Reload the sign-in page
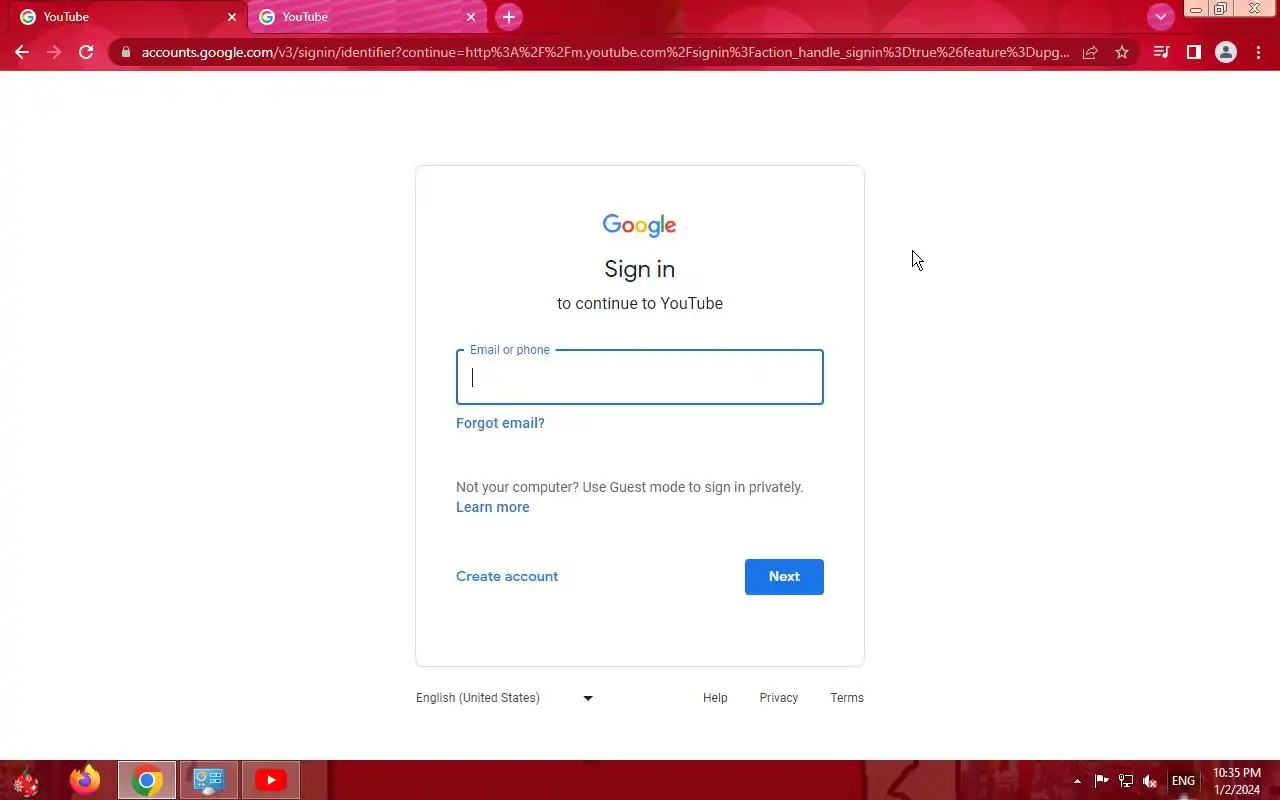1280x800 pixels. [86, 52]
